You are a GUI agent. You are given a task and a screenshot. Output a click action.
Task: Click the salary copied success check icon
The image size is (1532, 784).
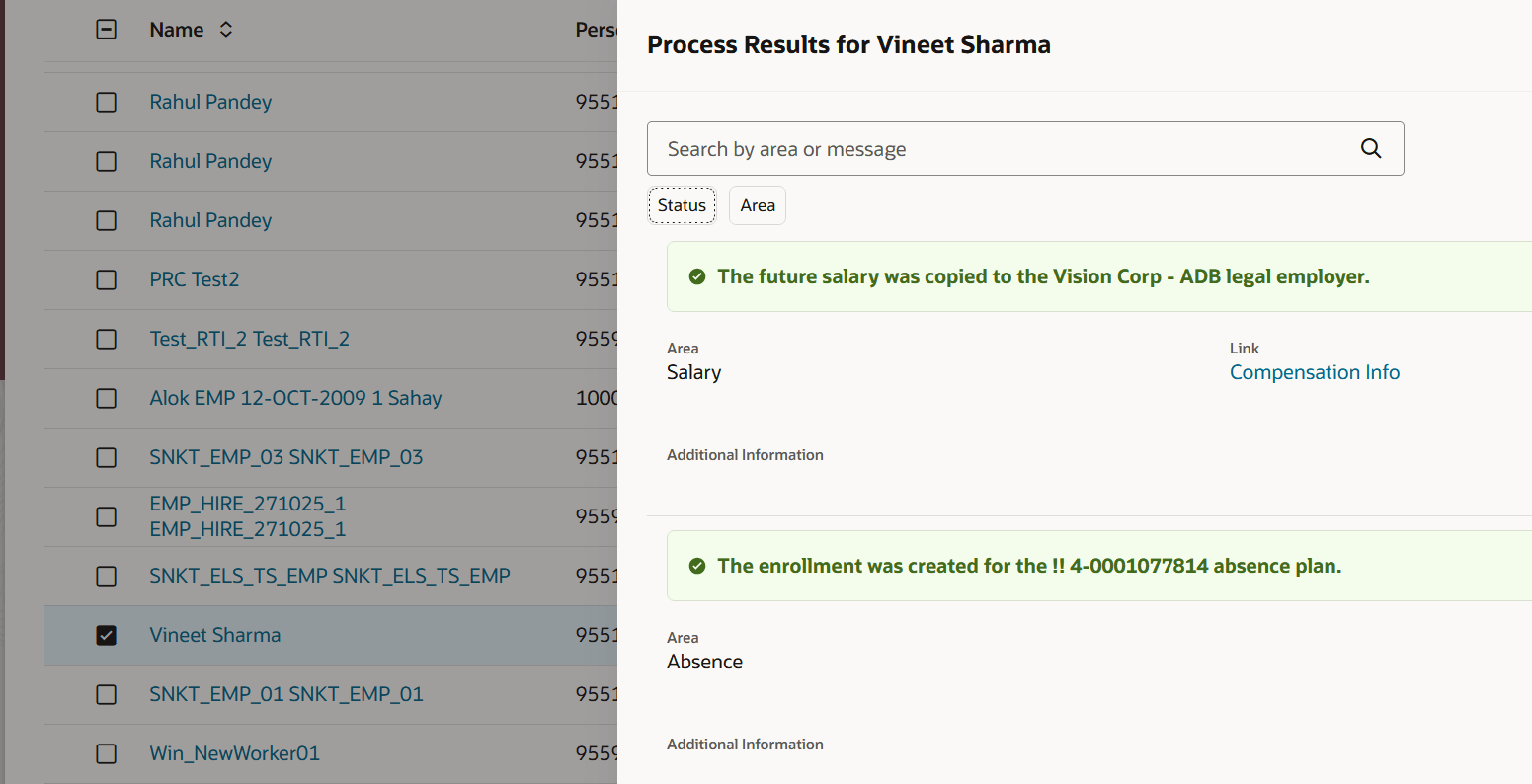(x=697, y=276)
